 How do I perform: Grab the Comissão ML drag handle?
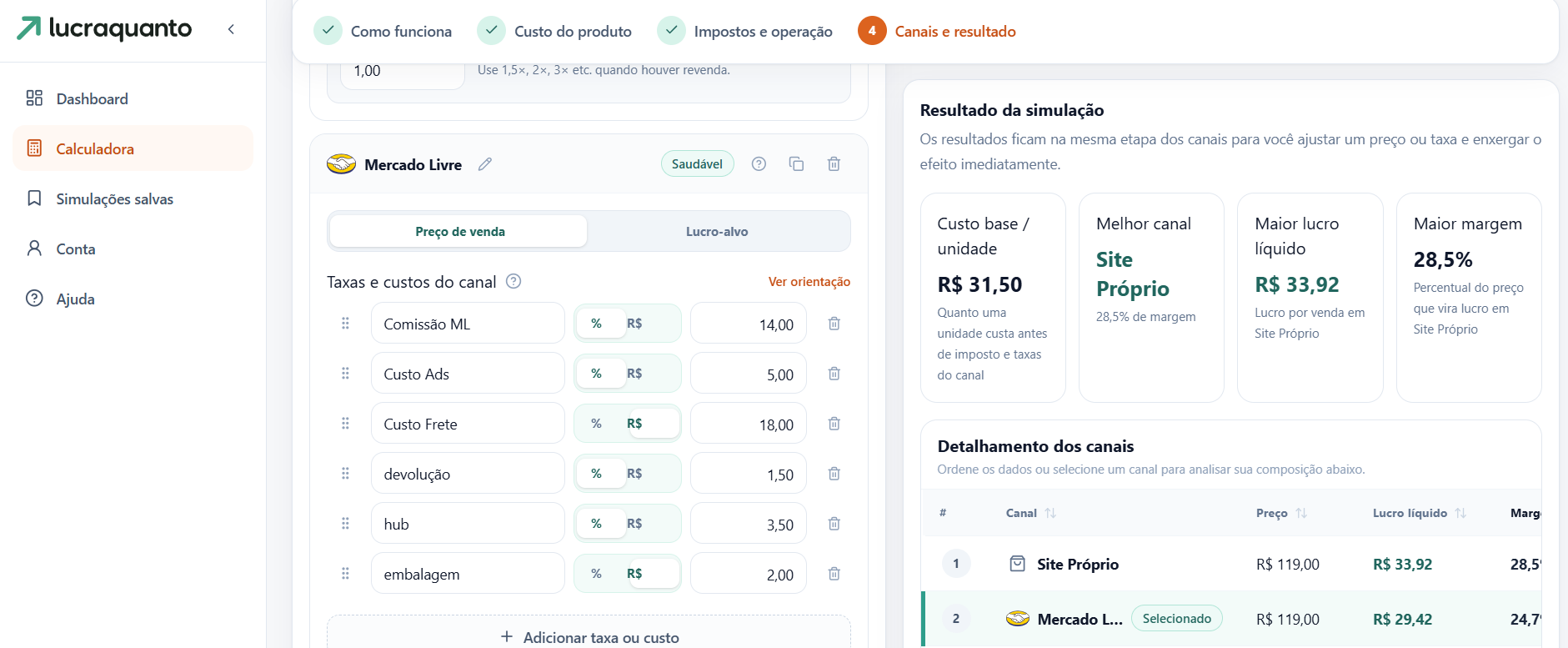[345, 323]
